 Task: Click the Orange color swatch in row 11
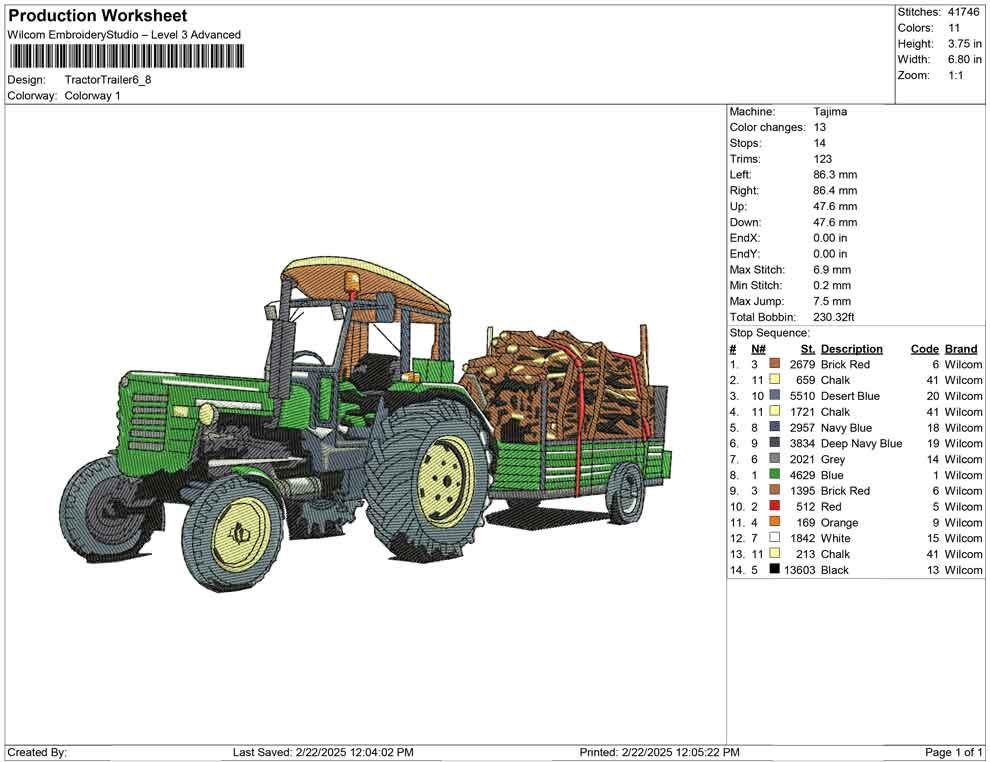[774, 522]
